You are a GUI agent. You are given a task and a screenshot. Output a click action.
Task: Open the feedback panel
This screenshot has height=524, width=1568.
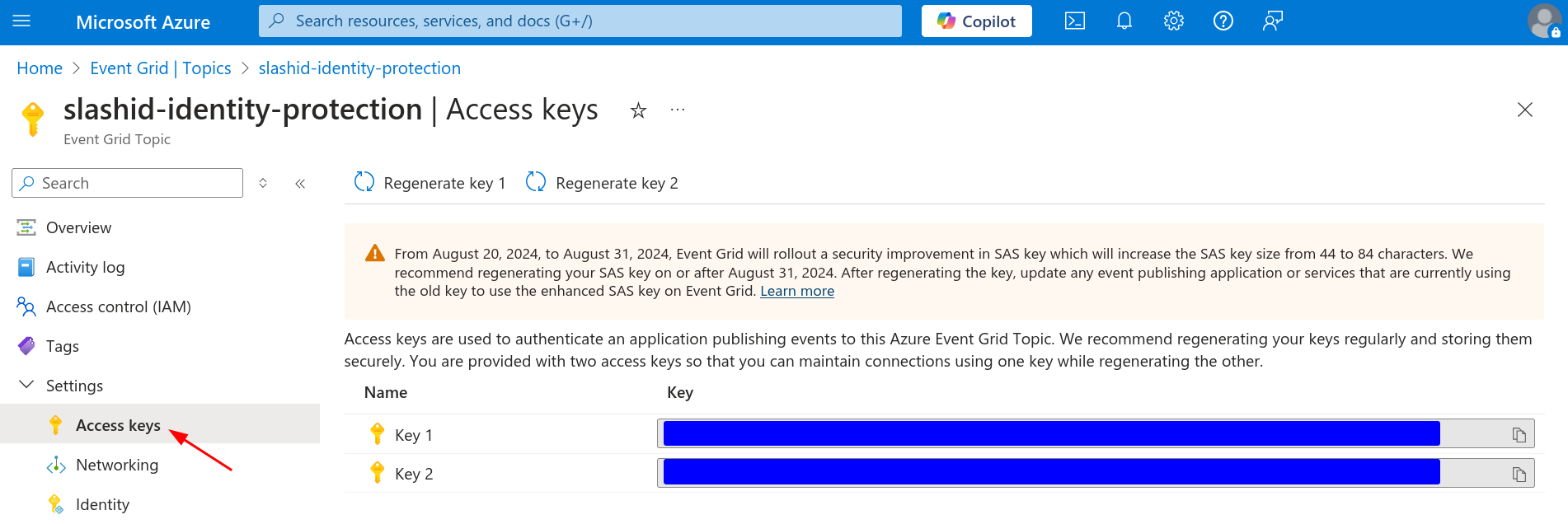1272,21
